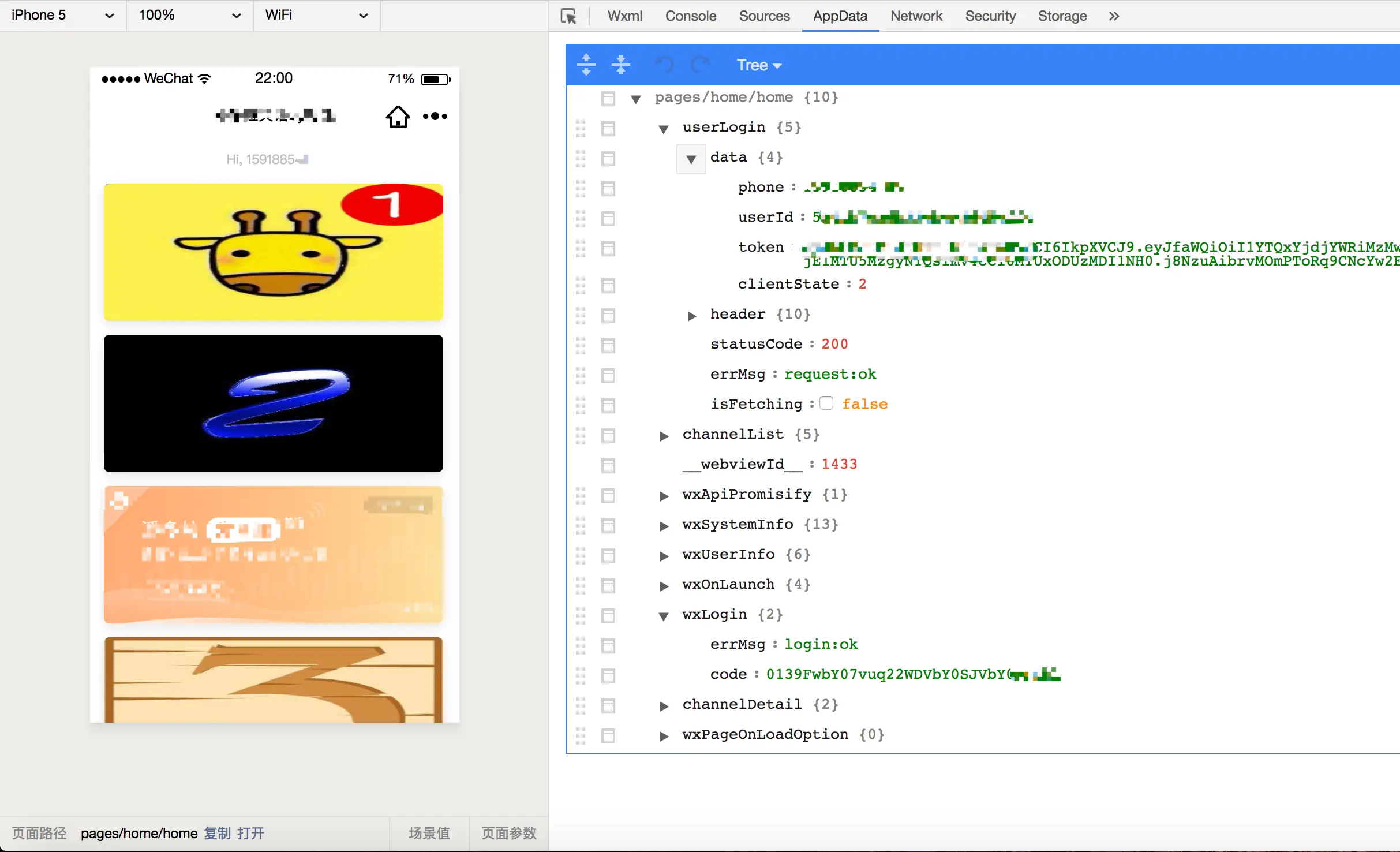Viewport: 1400px width, 852px height.
Task: Tap the giraffe channel thumbnail
Action: pos(273,252)
